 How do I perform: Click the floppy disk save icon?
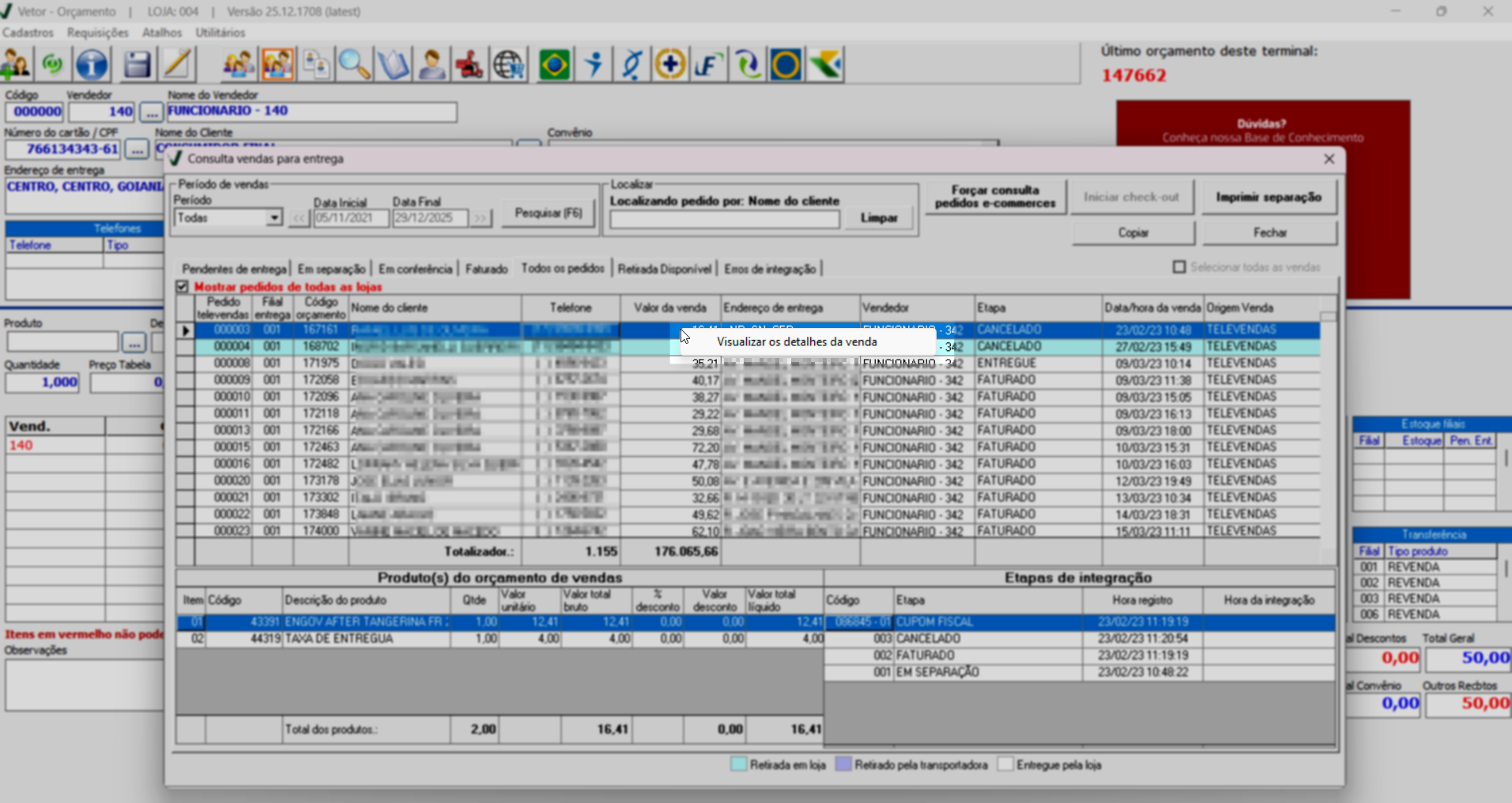click(x=137, y=65)
